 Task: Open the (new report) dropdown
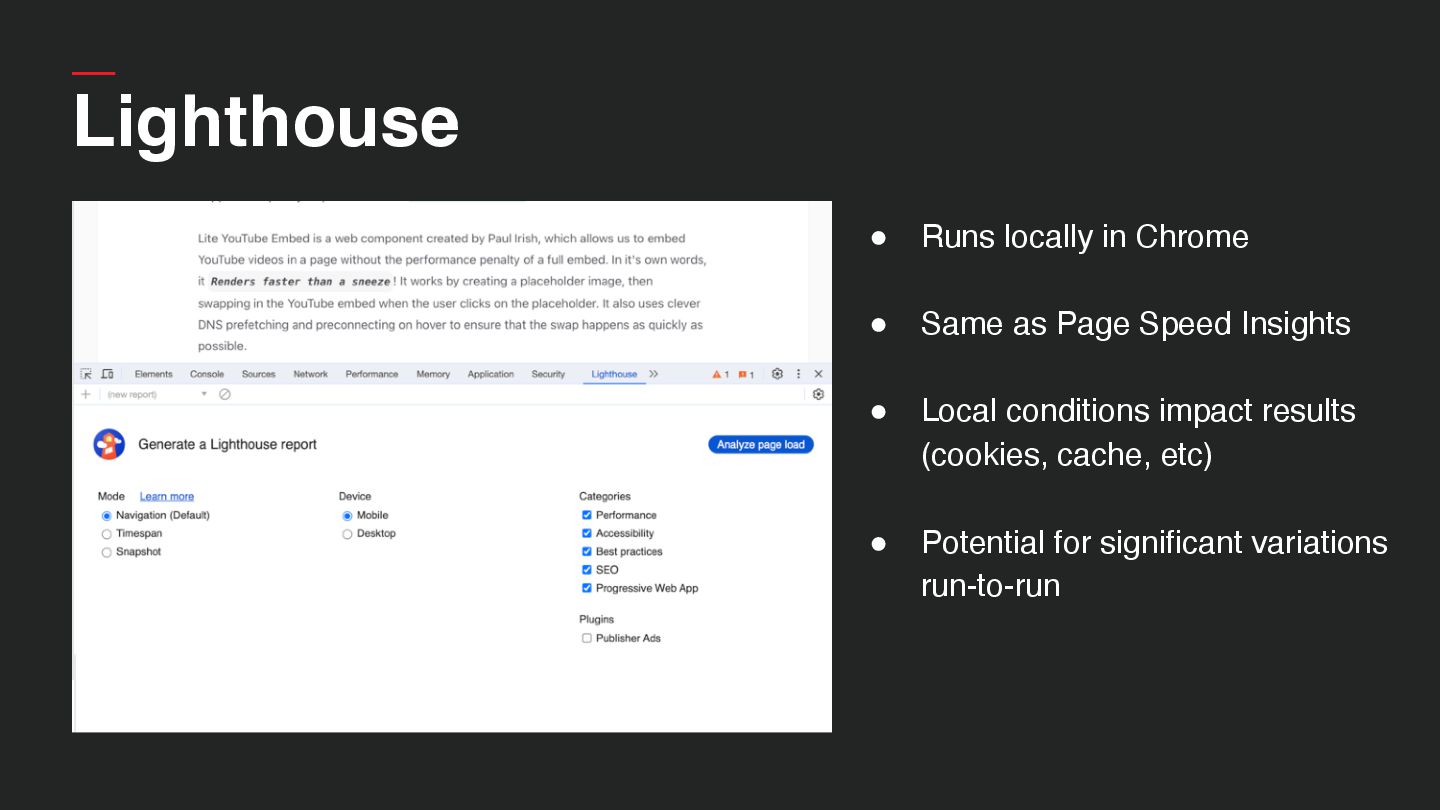(157, 394)
